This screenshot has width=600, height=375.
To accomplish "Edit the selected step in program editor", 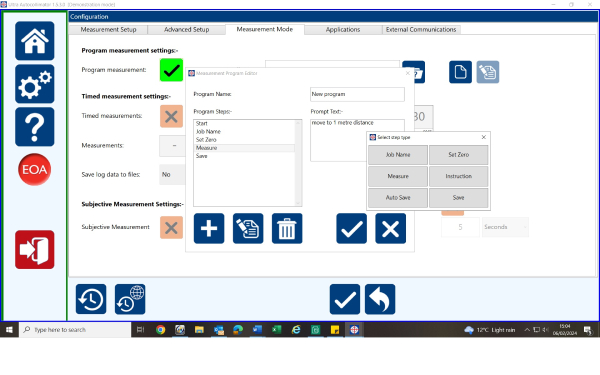I will coord(248,228).
